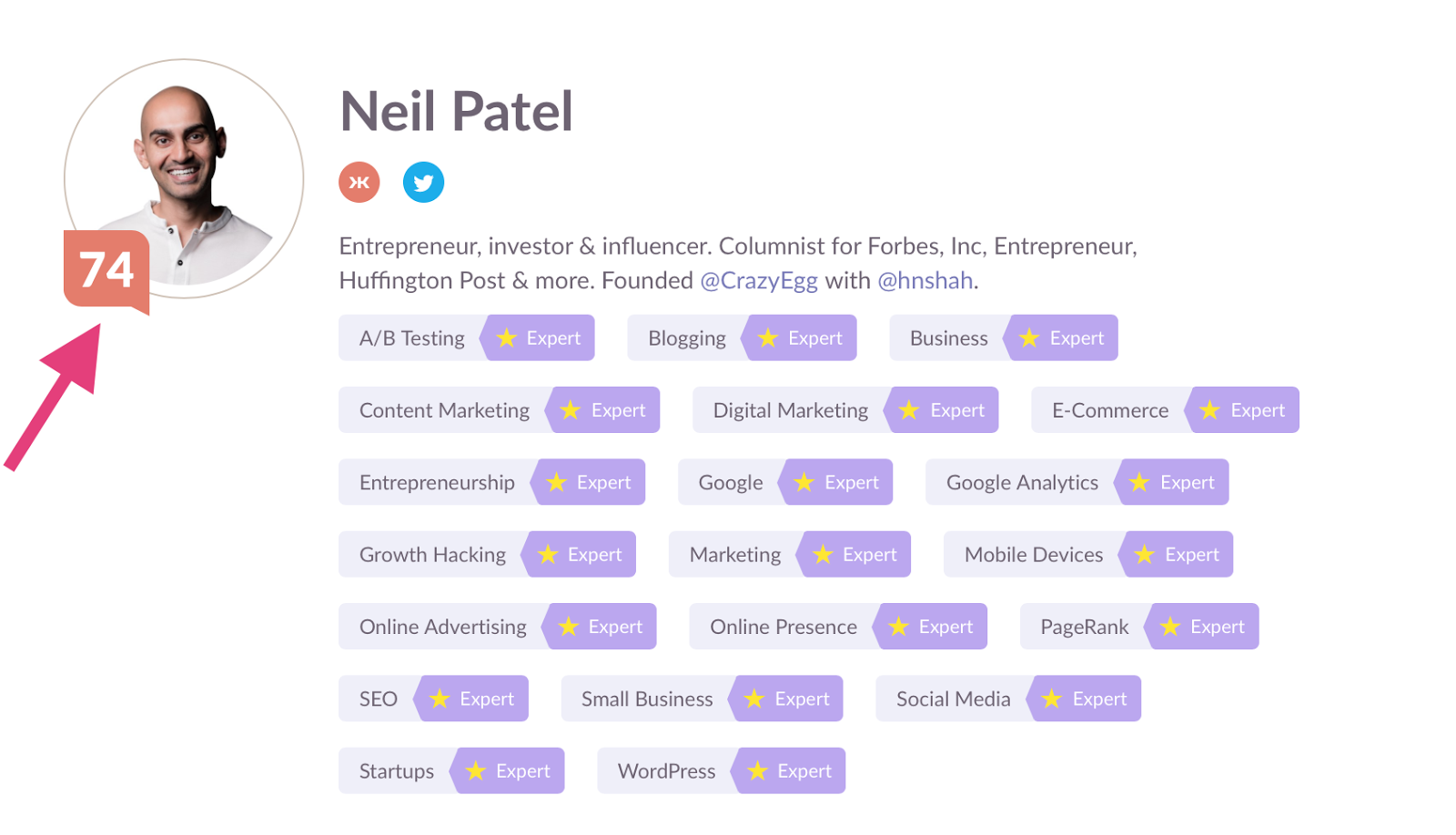
Task: Click the 74 Klout score badge
Action: (106, 271)
